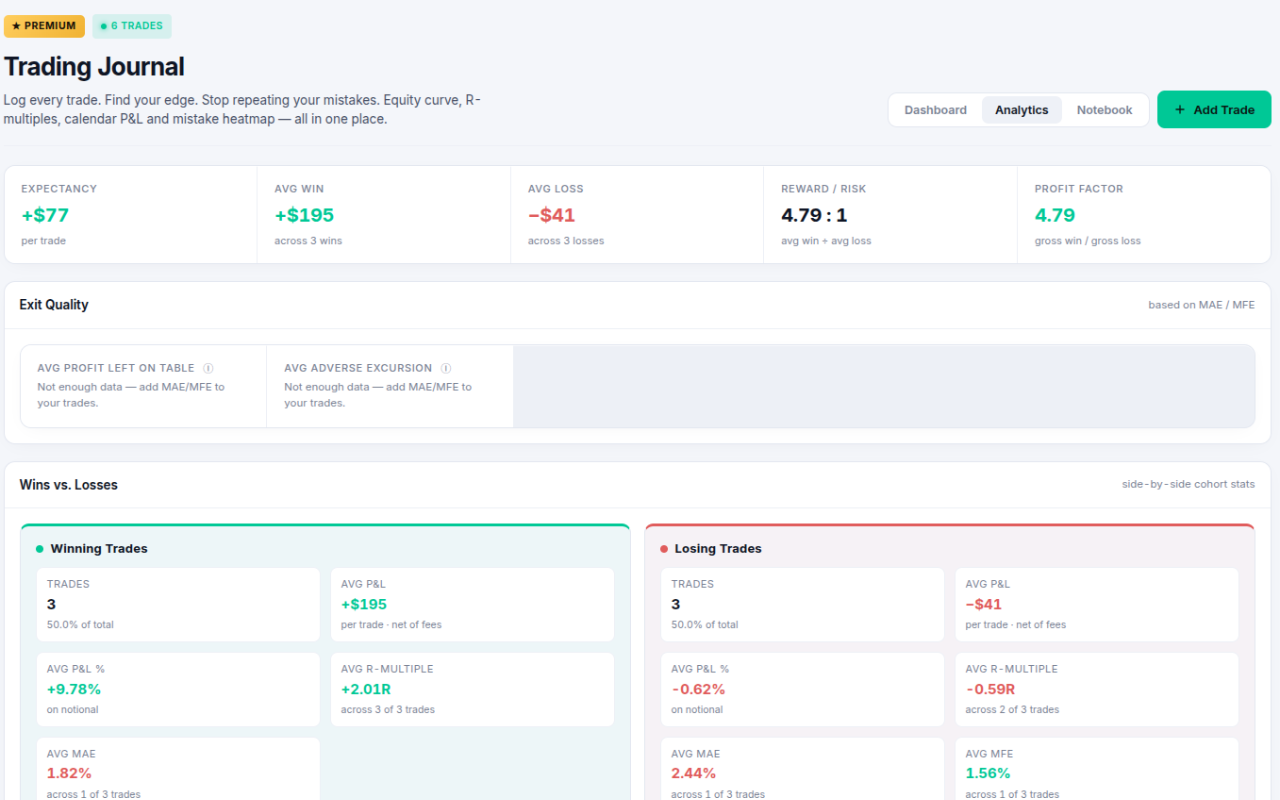Click the Exit Quality section title

54,305
